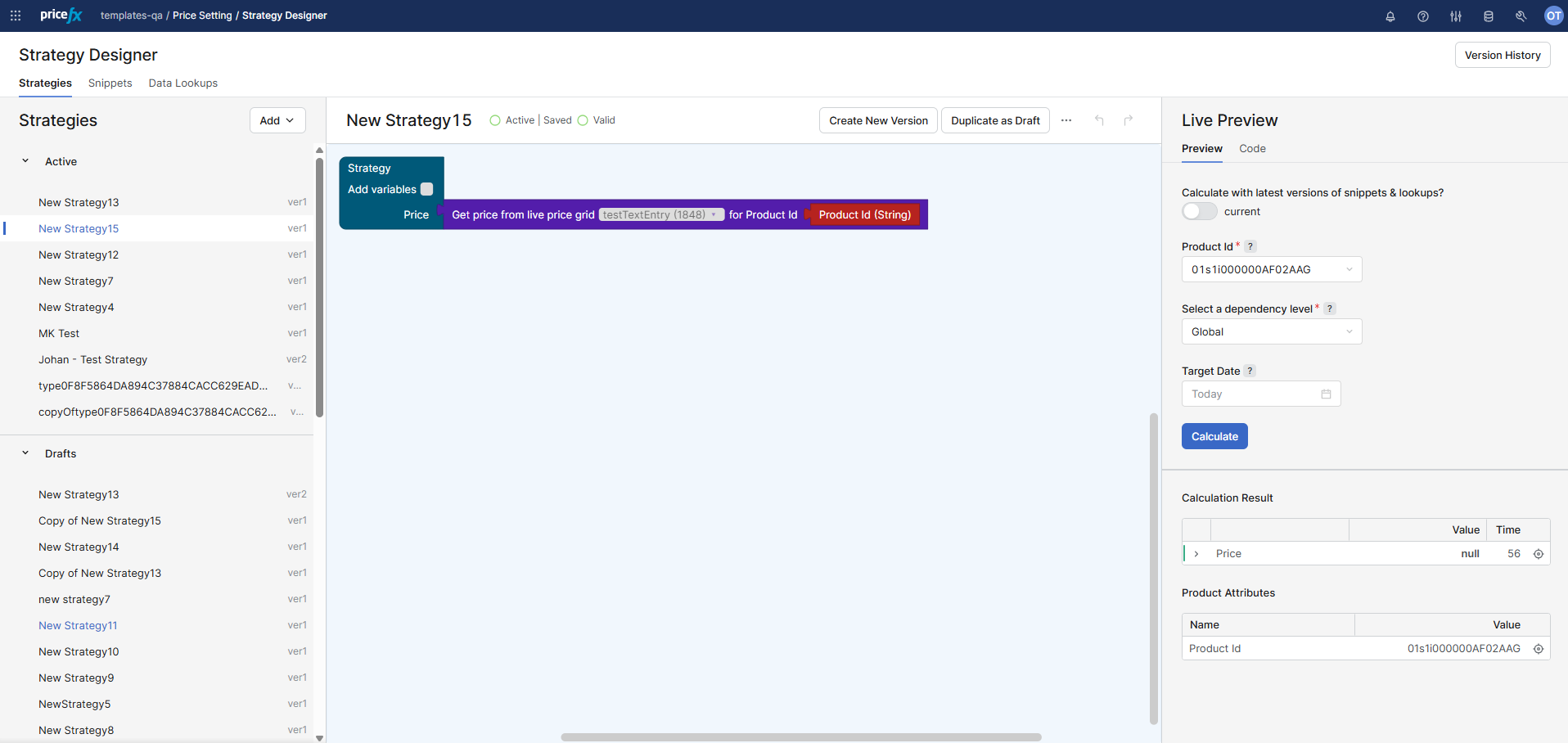1568x743 pixels.
Task: Open the notifications bell icon
Action: [x=1390, y=16]
